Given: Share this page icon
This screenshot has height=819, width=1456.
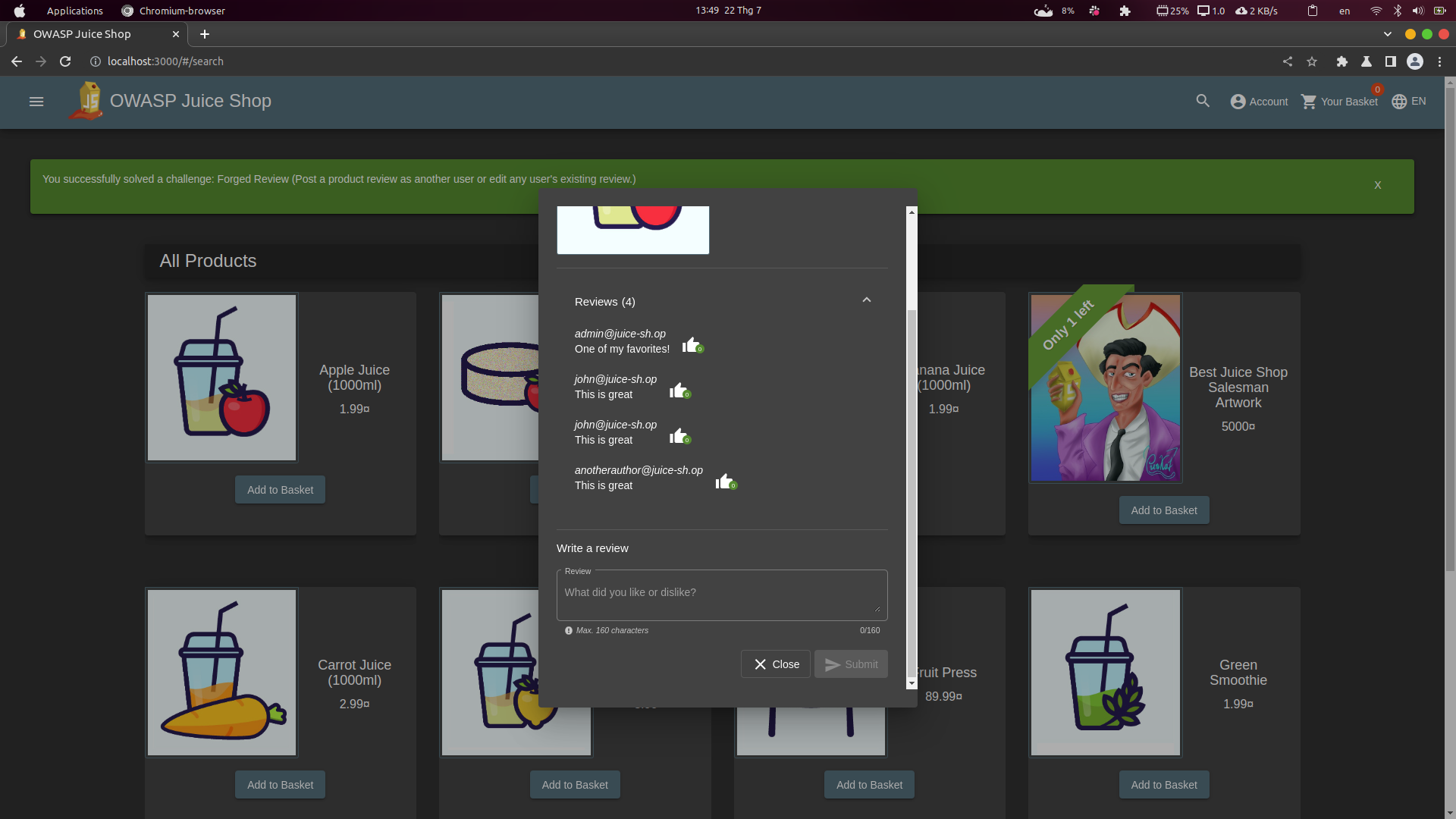Looking at the screenshot, I should [1288, 61].
